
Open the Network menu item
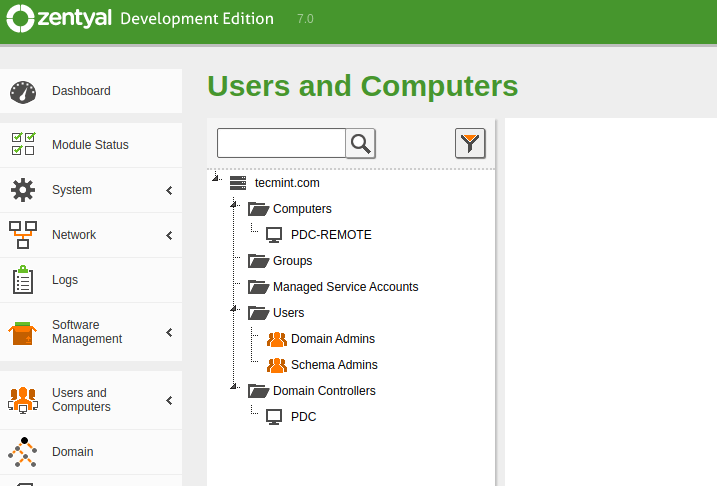click(x=91, y=235)
